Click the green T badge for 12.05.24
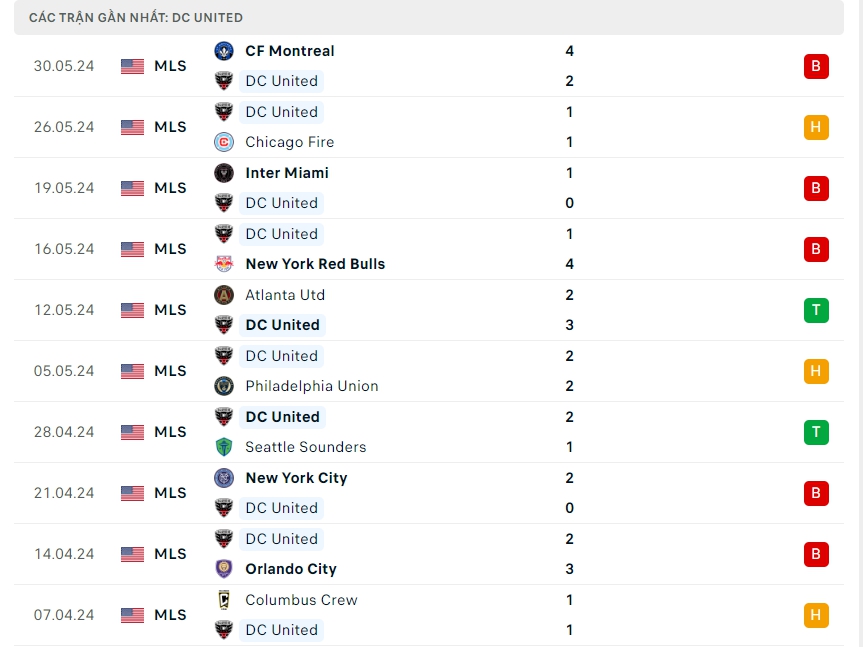 point(816,310)
